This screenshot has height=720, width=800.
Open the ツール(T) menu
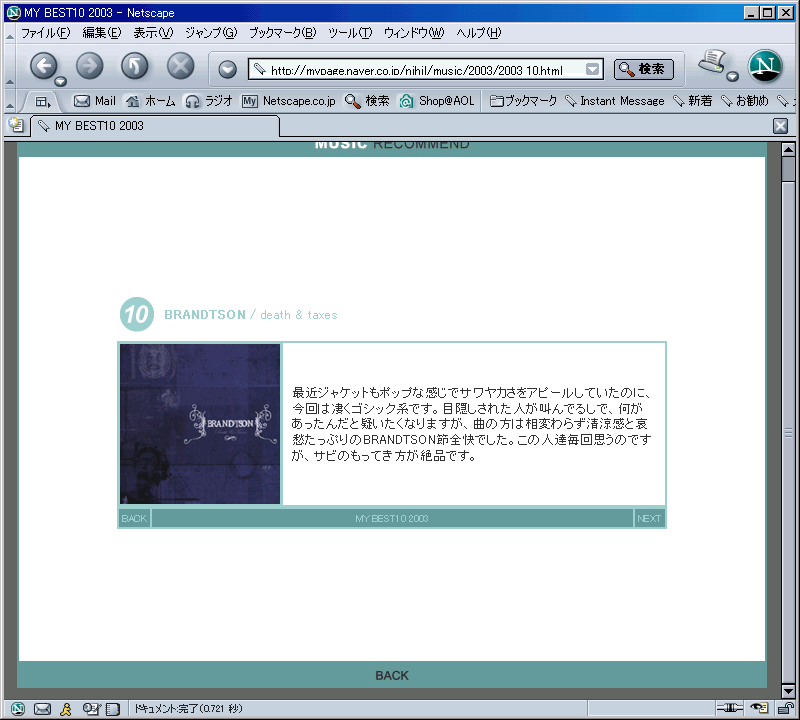pyautogui.click(x=350, y=33)
